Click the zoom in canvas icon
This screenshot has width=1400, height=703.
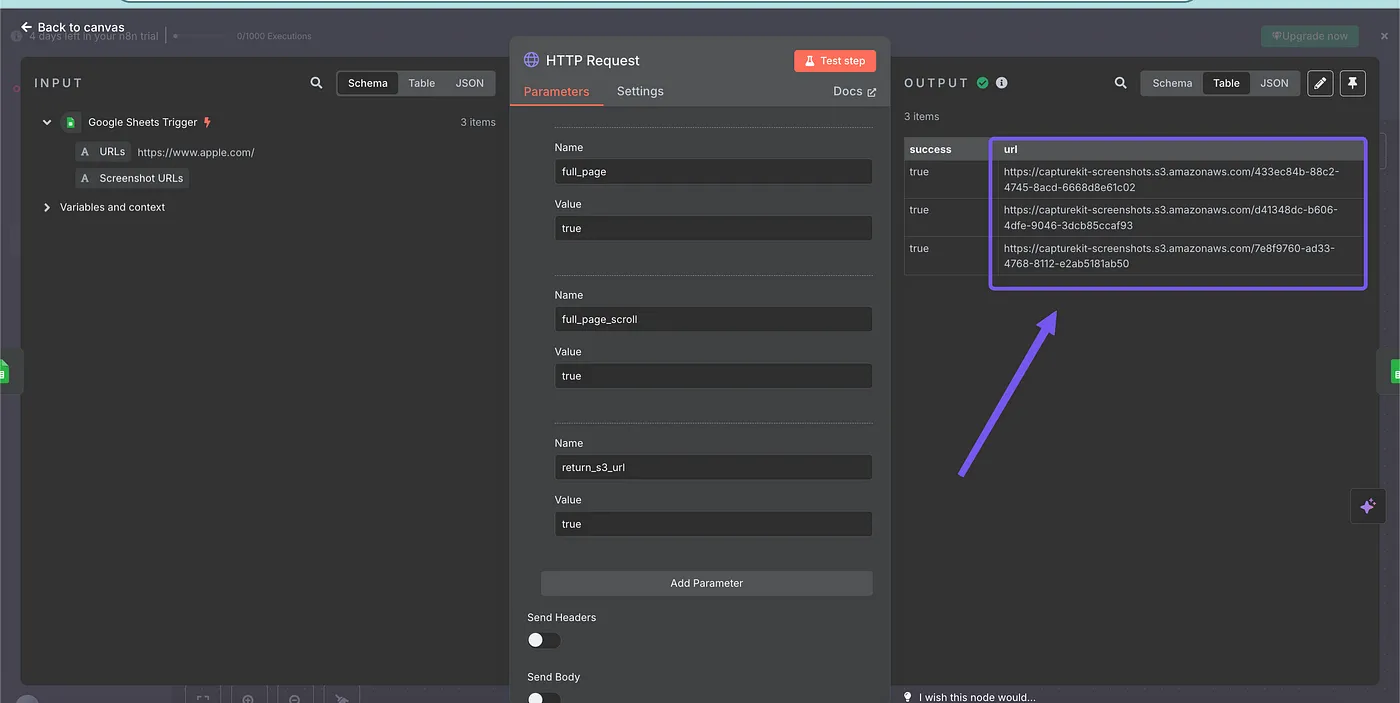point(248,698)
